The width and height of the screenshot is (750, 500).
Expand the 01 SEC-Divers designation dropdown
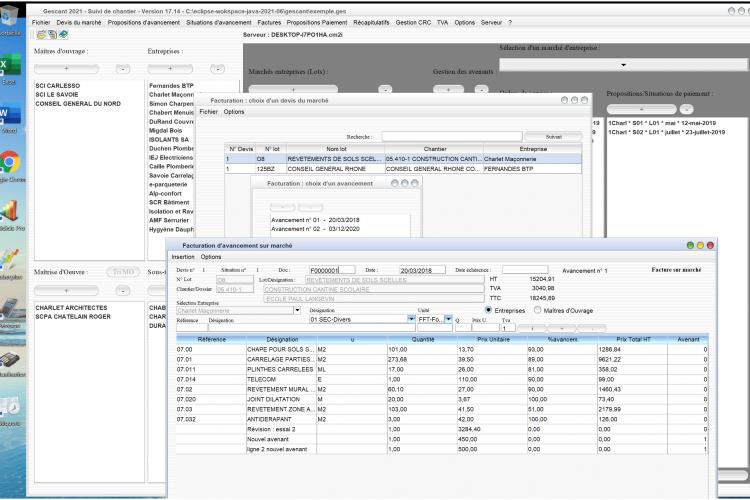click(411, 319)
